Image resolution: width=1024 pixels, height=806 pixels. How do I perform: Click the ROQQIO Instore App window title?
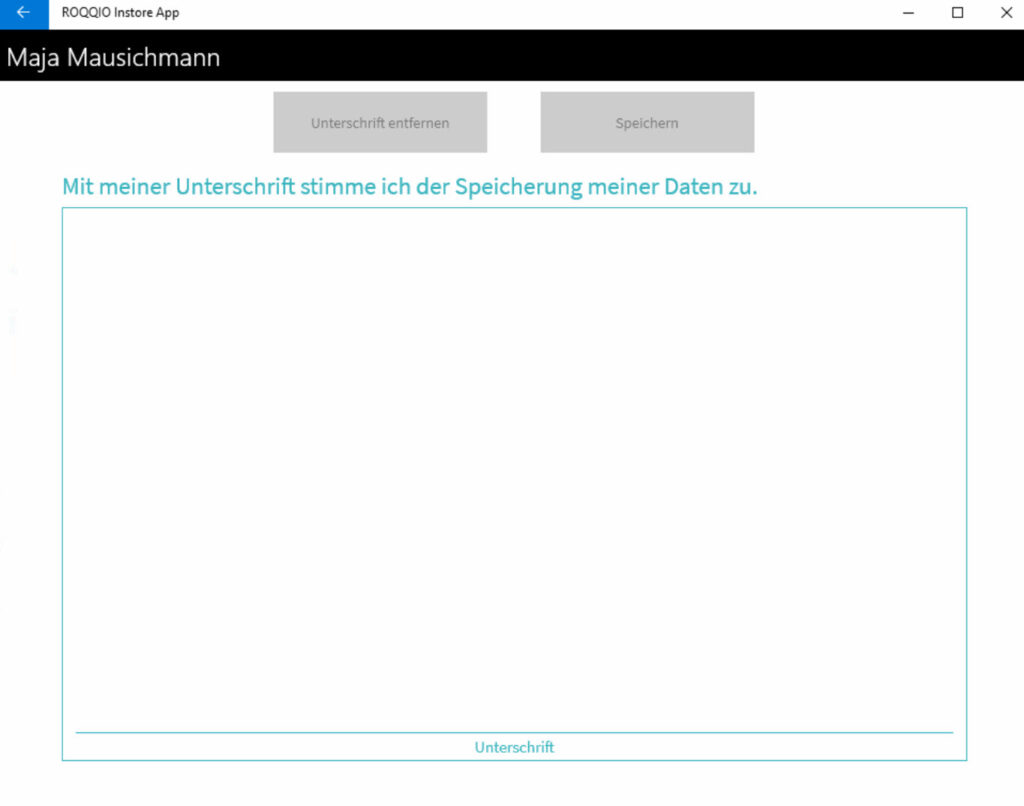pyautogui.click(x=120, y=13)
